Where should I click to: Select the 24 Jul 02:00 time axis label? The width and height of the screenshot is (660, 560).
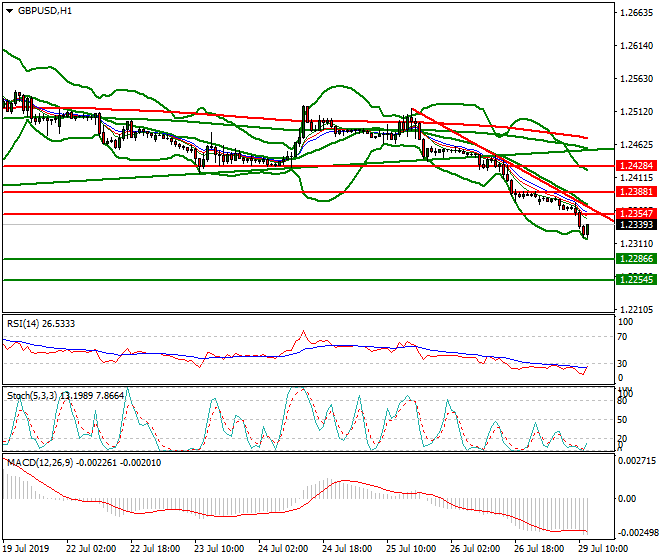[283, 549]
